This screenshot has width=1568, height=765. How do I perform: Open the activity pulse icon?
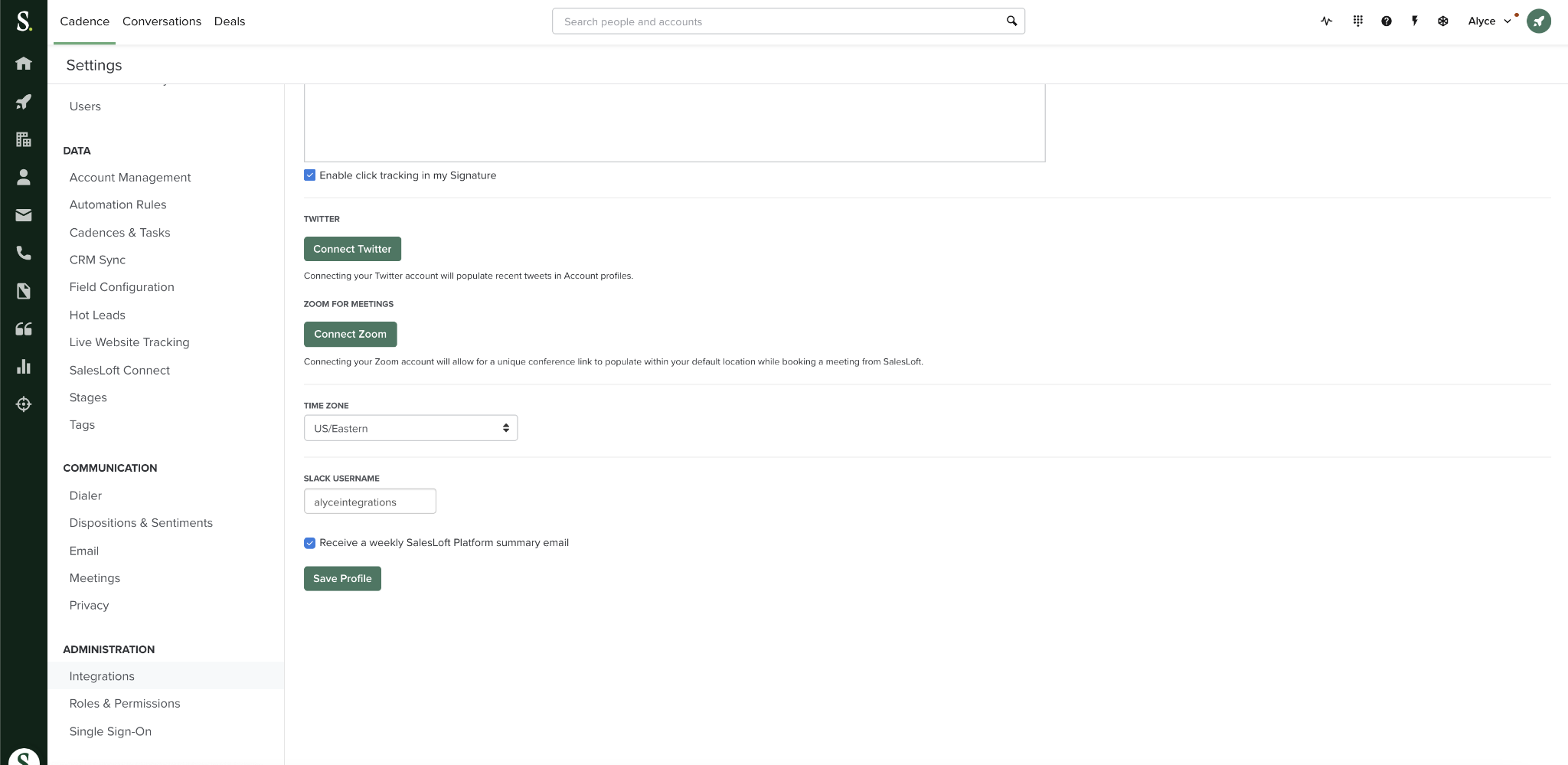tap(1327, 21)
